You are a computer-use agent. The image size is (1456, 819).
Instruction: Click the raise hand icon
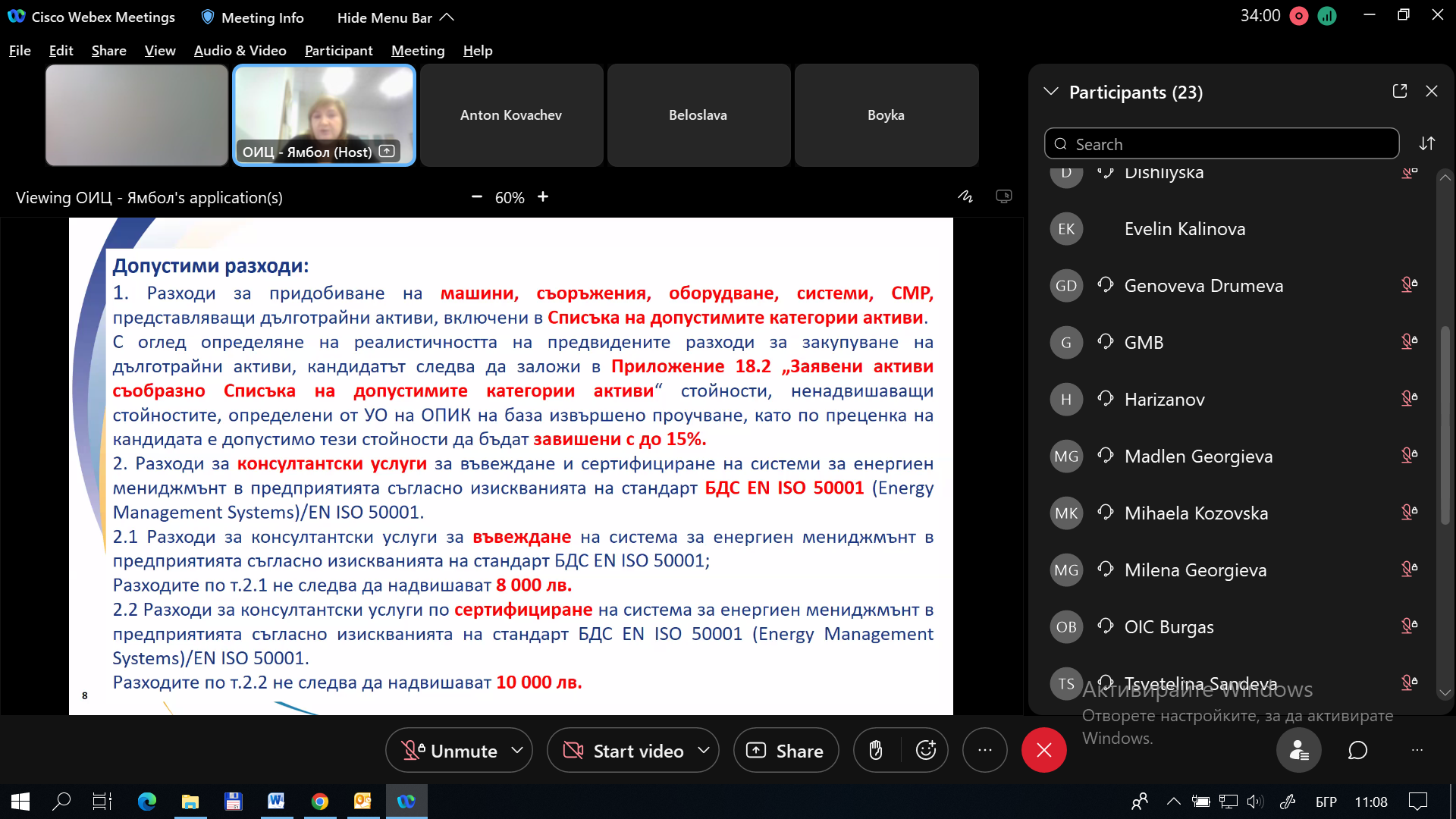click(876, 750)
